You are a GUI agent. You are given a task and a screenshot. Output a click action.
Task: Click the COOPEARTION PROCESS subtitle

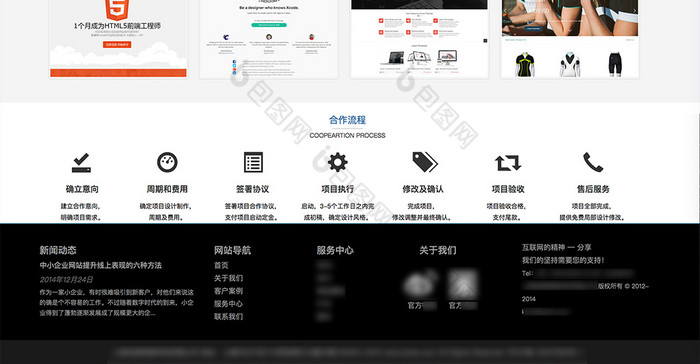[347, 135]
